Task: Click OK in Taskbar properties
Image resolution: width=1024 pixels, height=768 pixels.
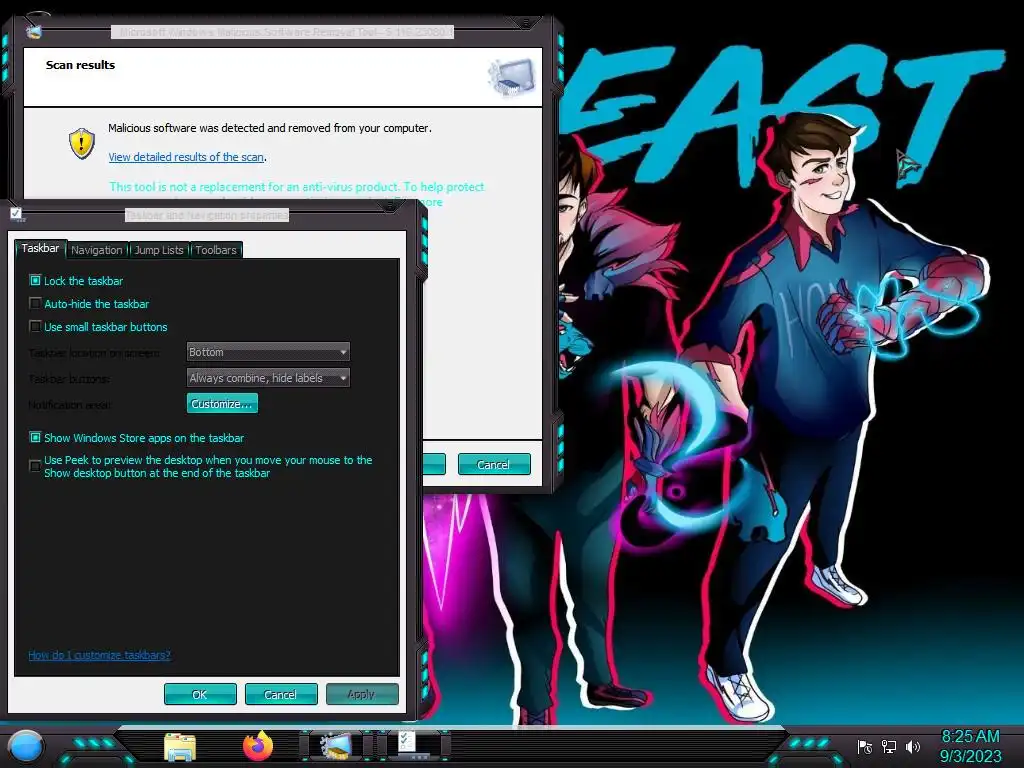Action: pyautogui.click(x=200, y=694)
